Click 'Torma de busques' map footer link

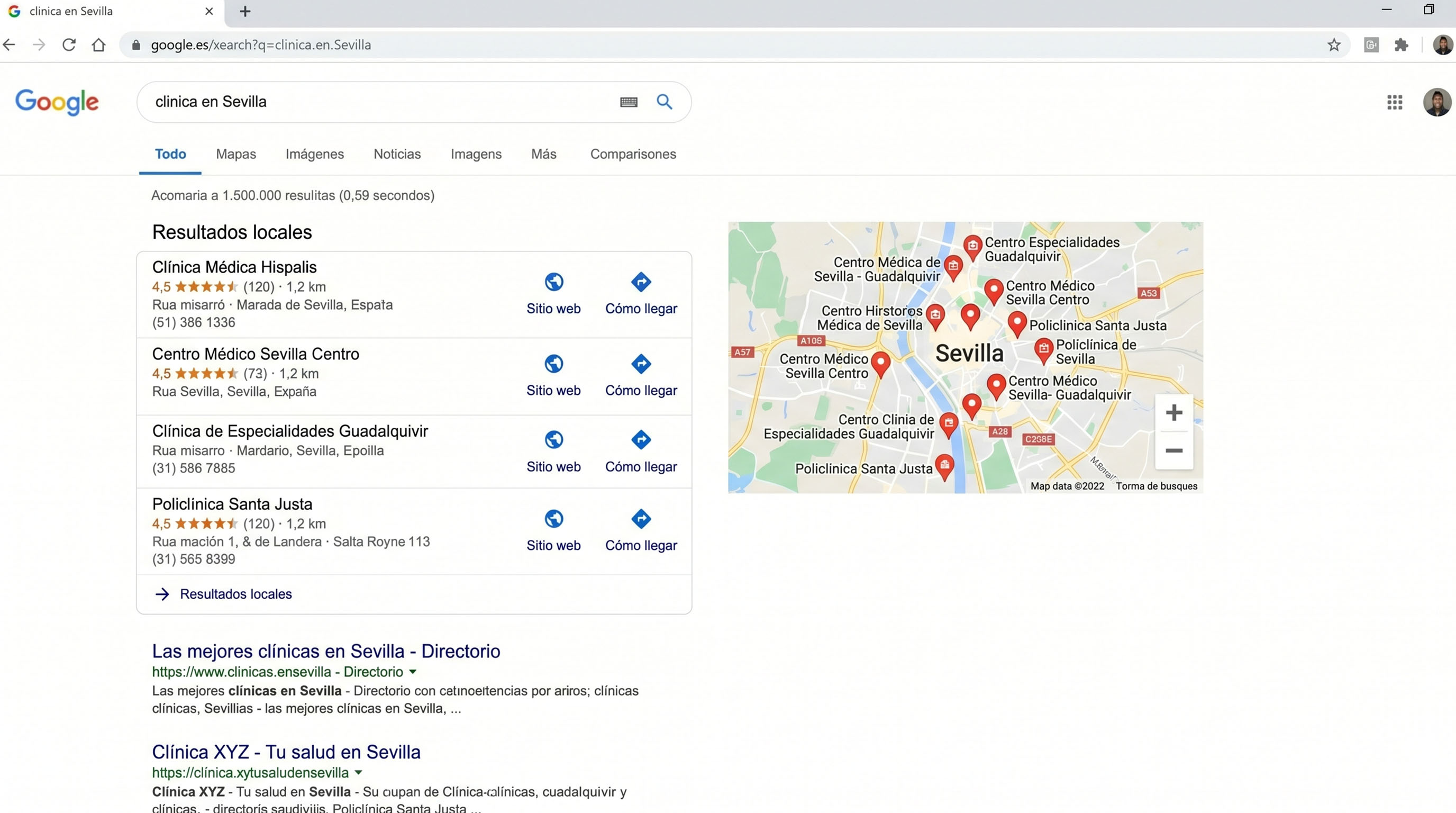tap(1157, 486)
